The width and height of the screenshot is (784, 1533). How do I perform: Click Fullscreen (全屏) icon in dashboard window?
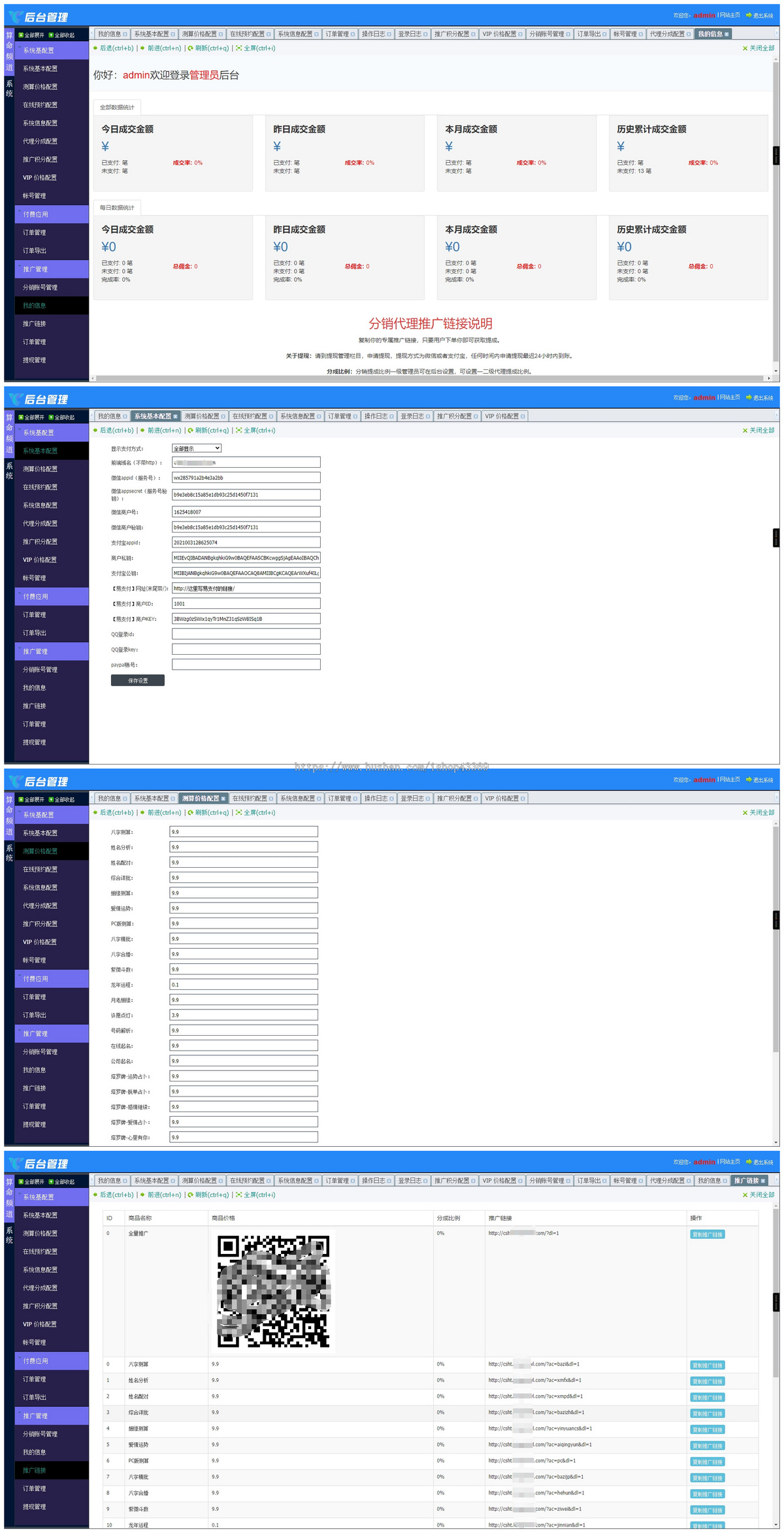[238, 48]
